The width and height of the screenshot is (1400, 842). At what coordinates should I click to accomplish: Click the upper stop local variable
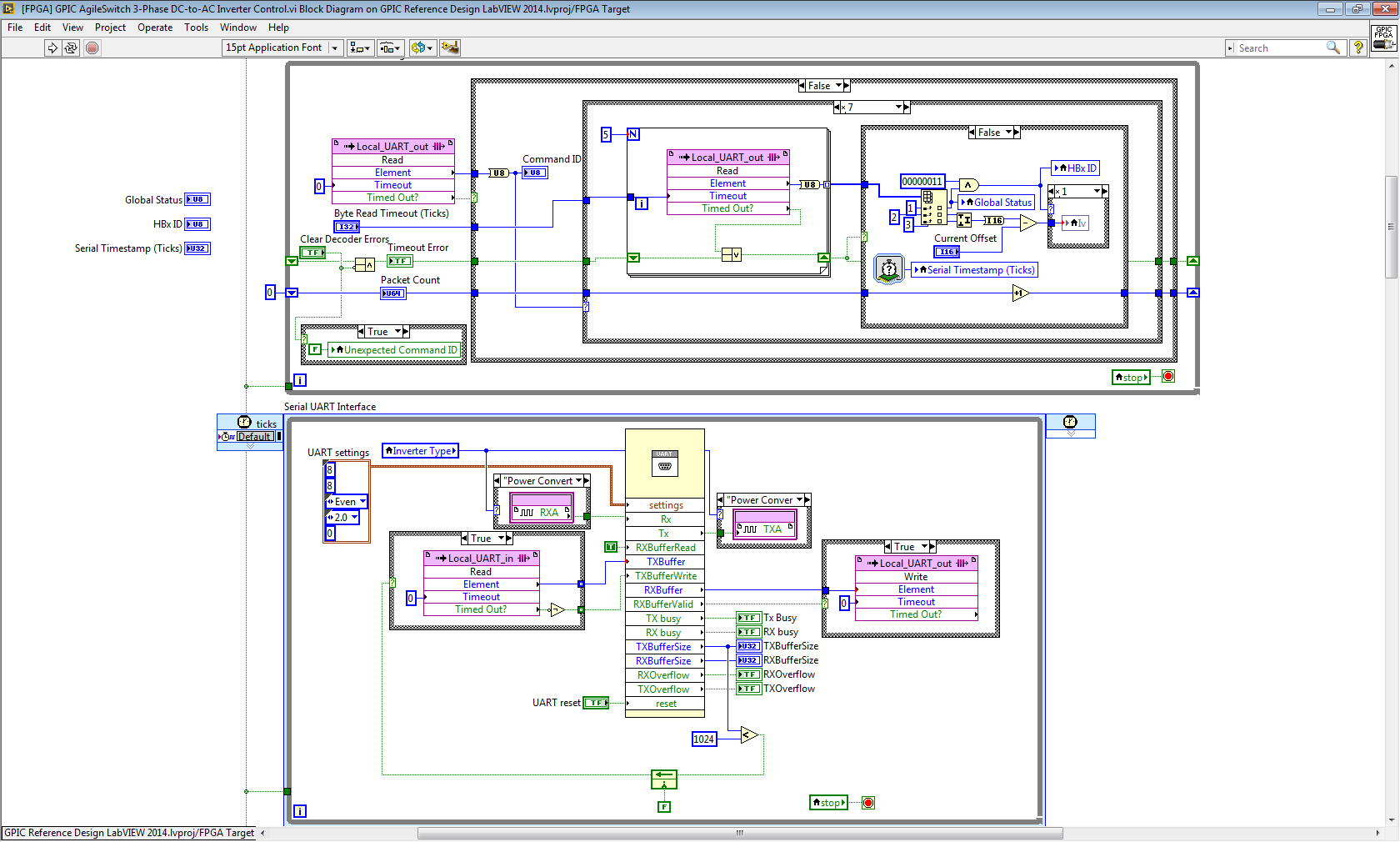(x=1131, y=377)
